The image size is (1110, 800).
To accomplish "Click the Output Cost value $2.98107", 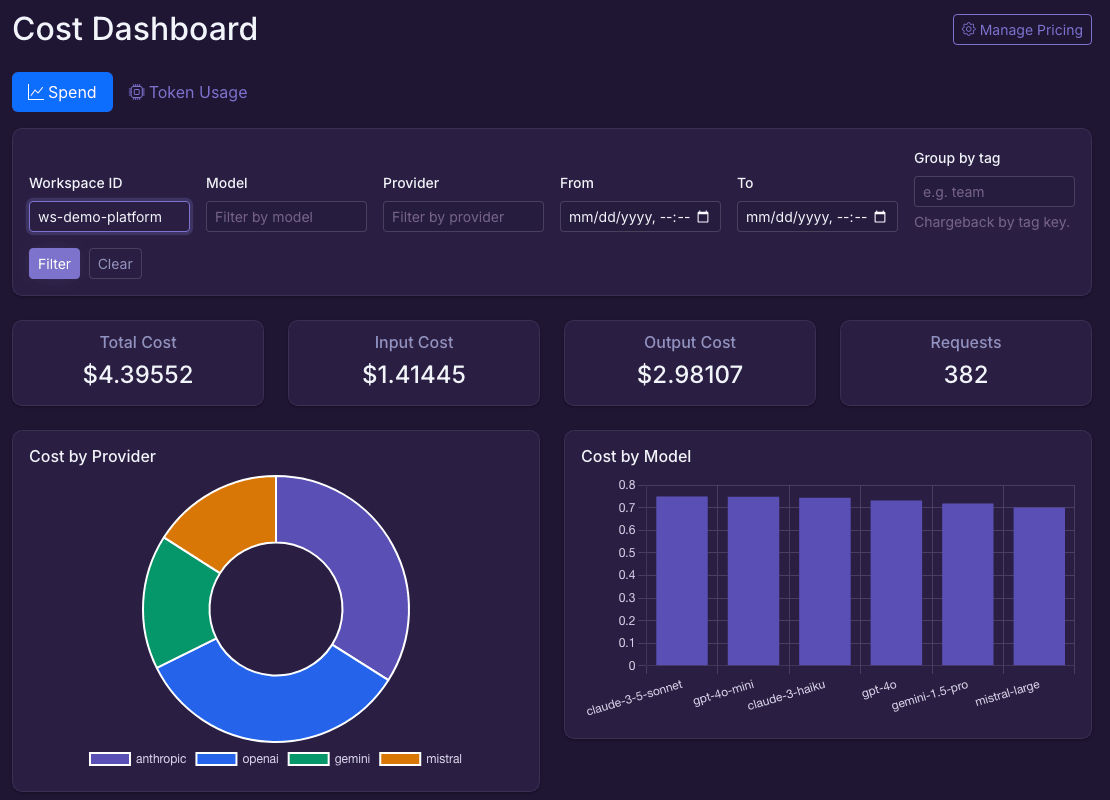I will click(x=690, y=375).
